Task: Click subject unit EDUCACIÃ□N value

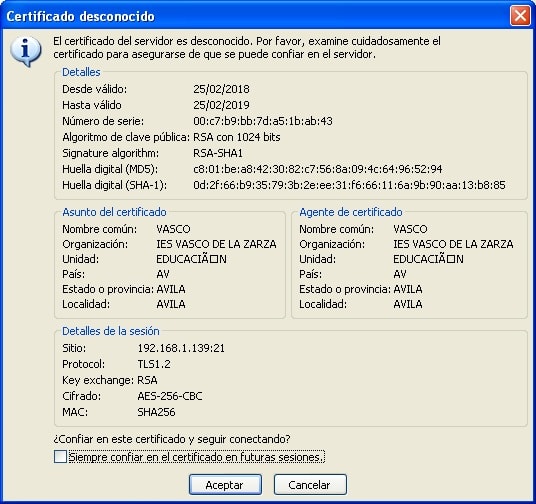Action: (x=191, y=259)
